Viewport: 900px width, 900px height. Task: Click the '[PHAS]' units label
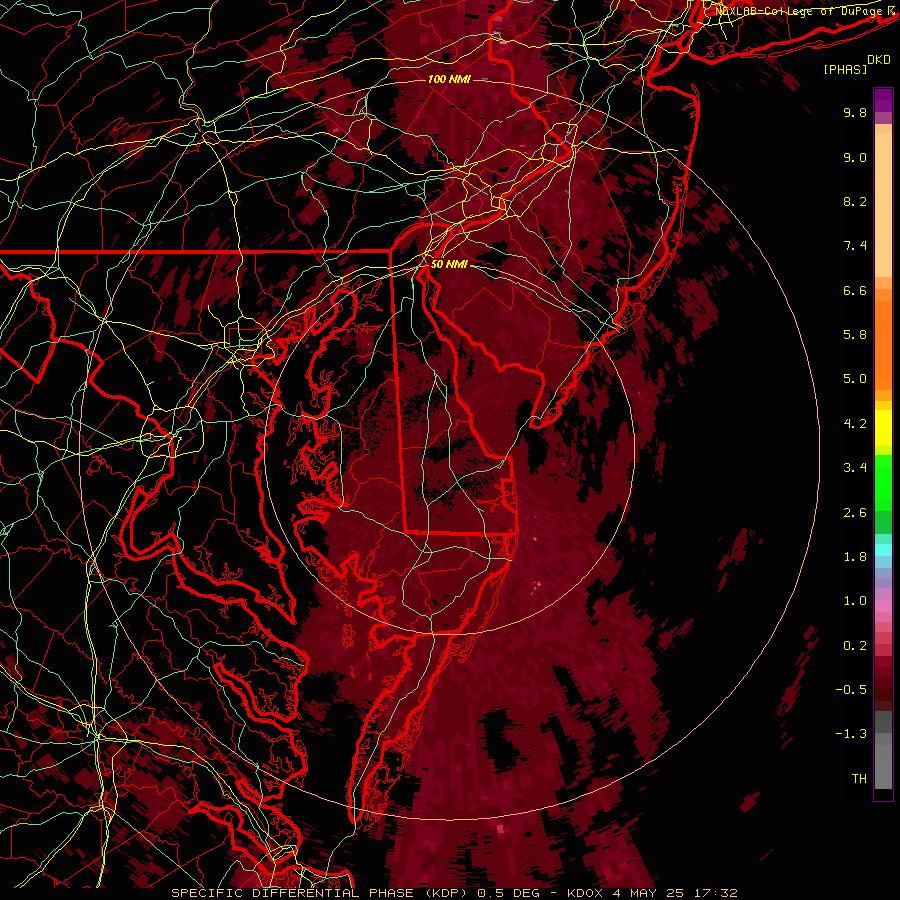[x=845, y=70]
